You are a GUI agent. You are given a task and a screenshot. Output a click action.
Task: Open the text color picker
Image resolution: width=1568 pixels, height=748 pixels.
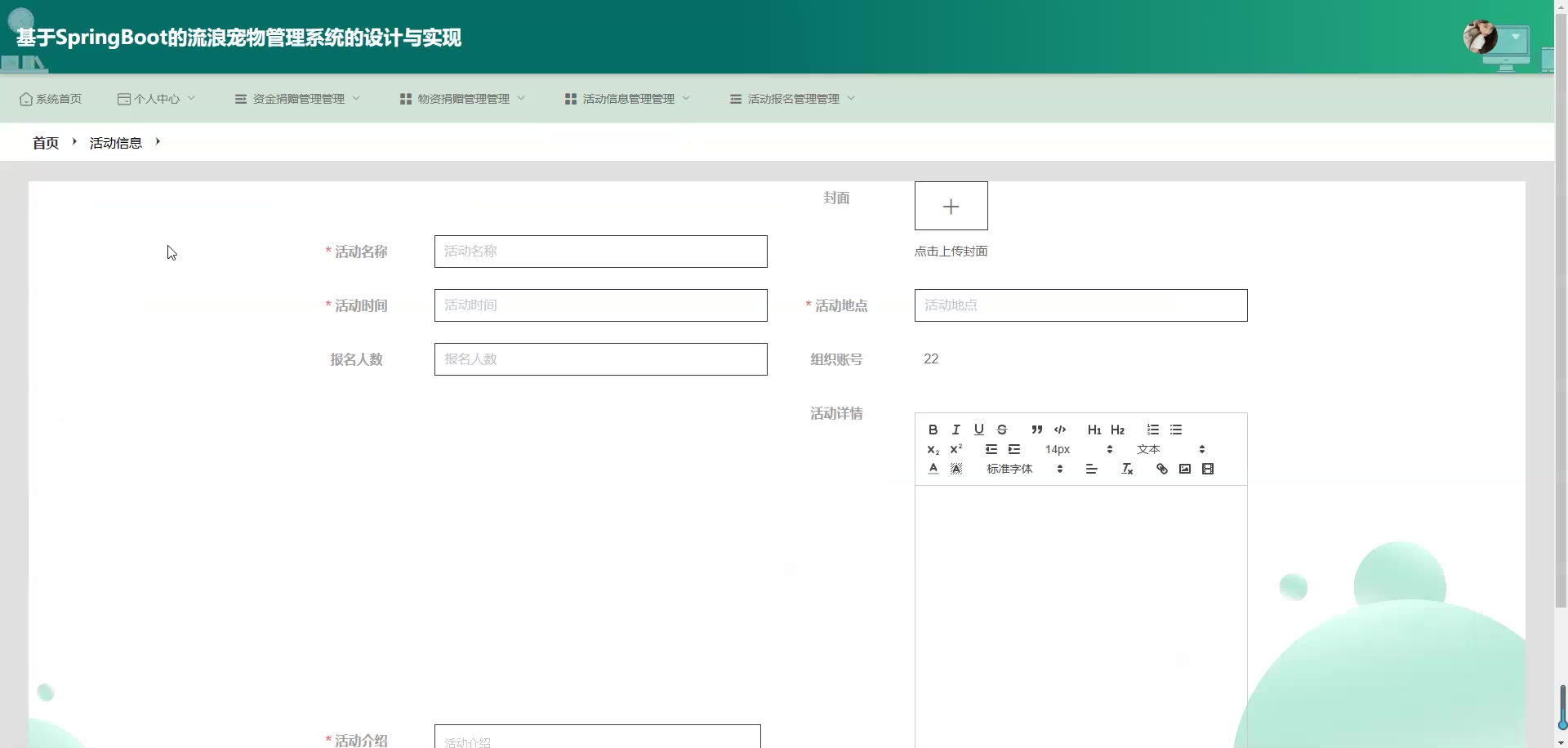coord(933,469)
